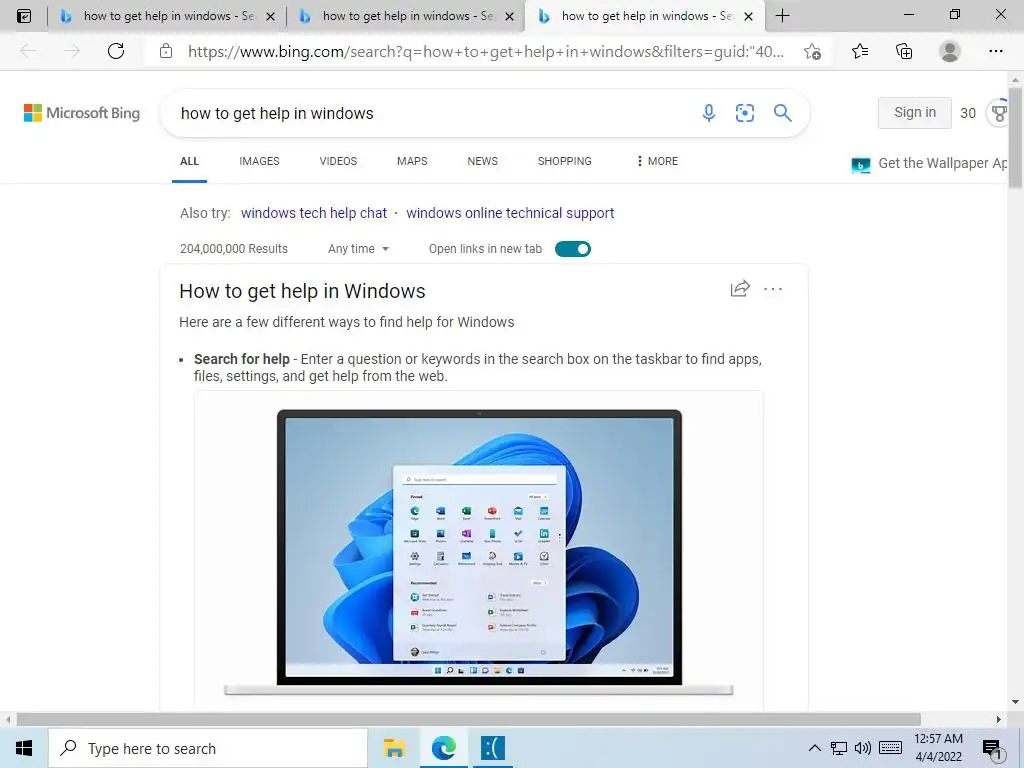Click the network status tray icon
Screen dimensions: 1024x768
(x=839, y=748)
